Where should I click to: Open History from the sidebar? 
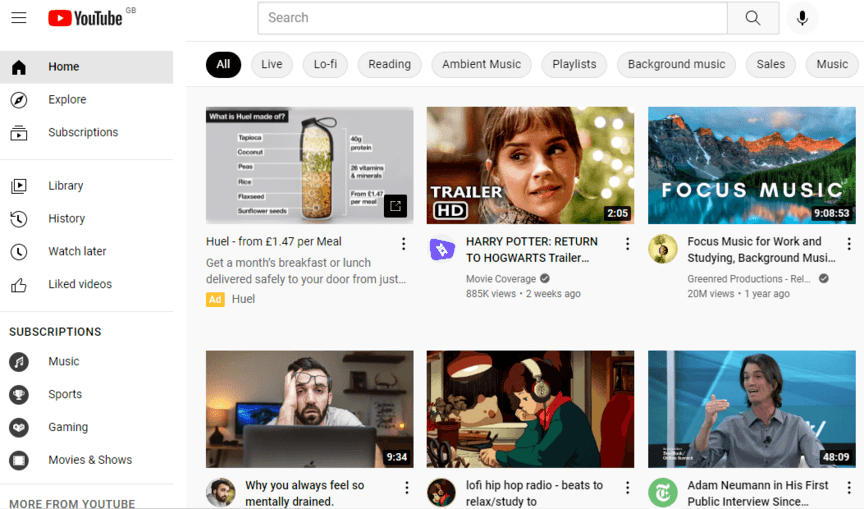pyautogui.click(x=67, y=219)
